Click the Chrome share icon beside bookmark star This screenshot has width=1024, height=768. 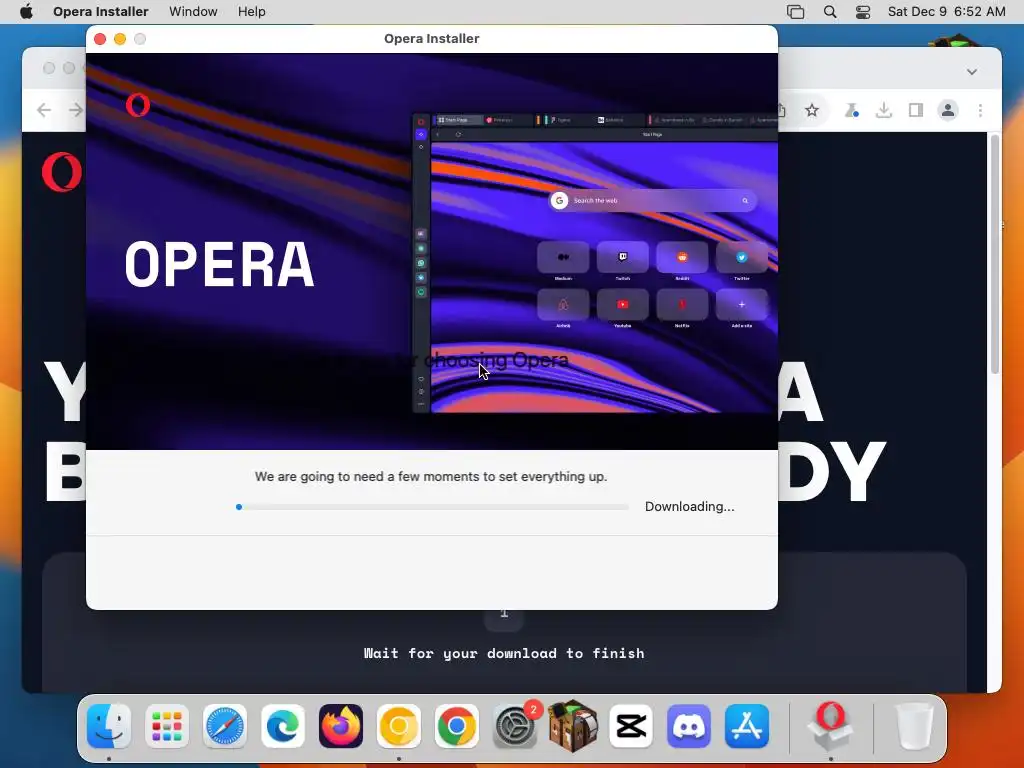tap(782, 110)
